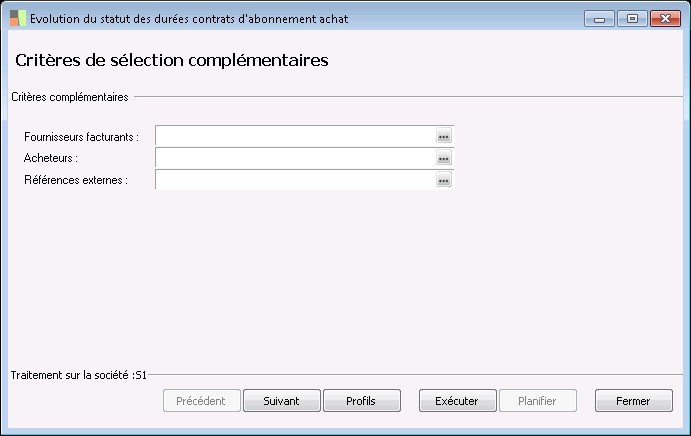Click the application icon in the title bar
This screenshot has height=436, width=691.
[18, 18]
